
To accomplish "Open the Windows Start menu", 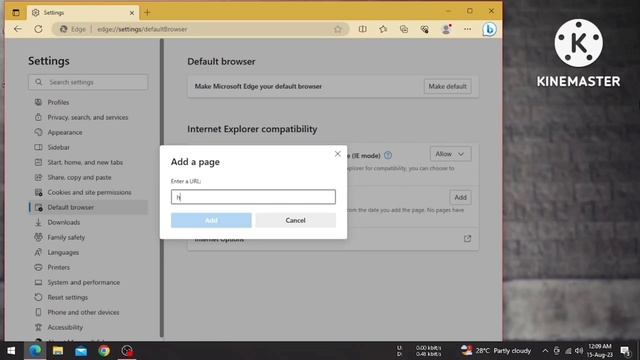I will pos(11,351).
